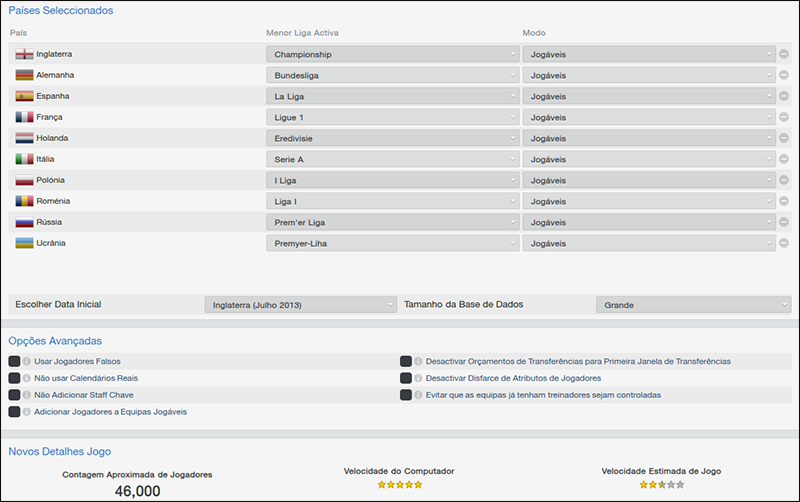The height and width of the screenshot is (502, 800).
Task: Remove Ucrânia from selected countries
Action: (x=784, y=243)
